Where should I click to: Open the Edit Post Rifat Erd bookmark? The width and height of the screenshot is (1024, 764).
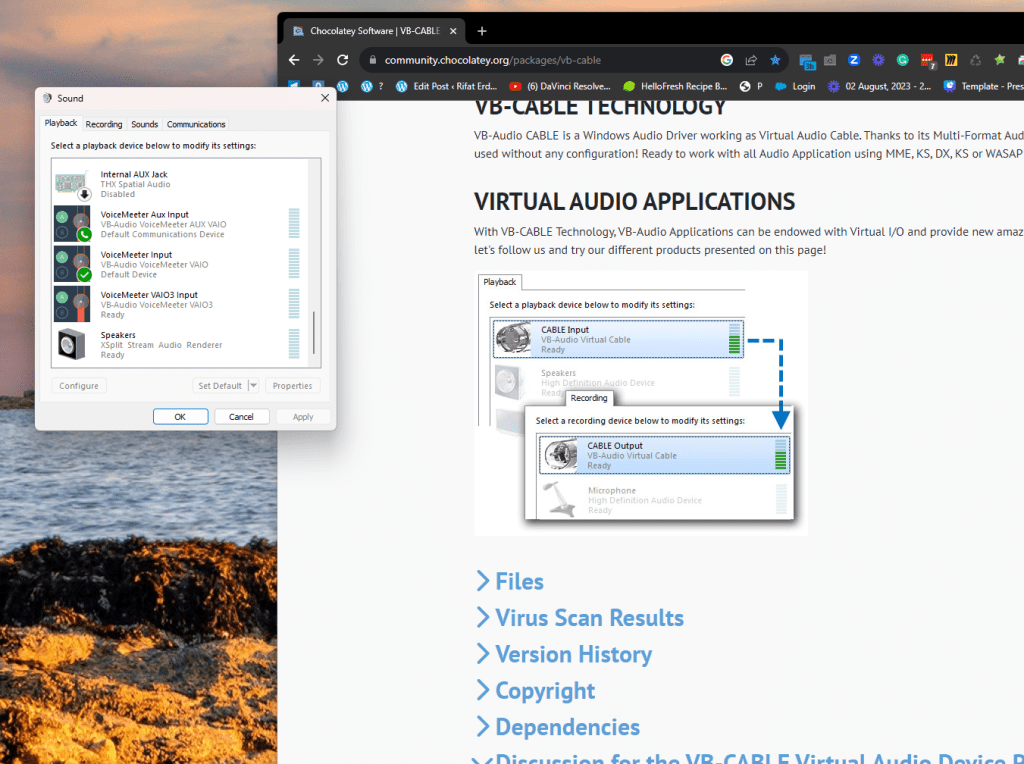point(447,86)
